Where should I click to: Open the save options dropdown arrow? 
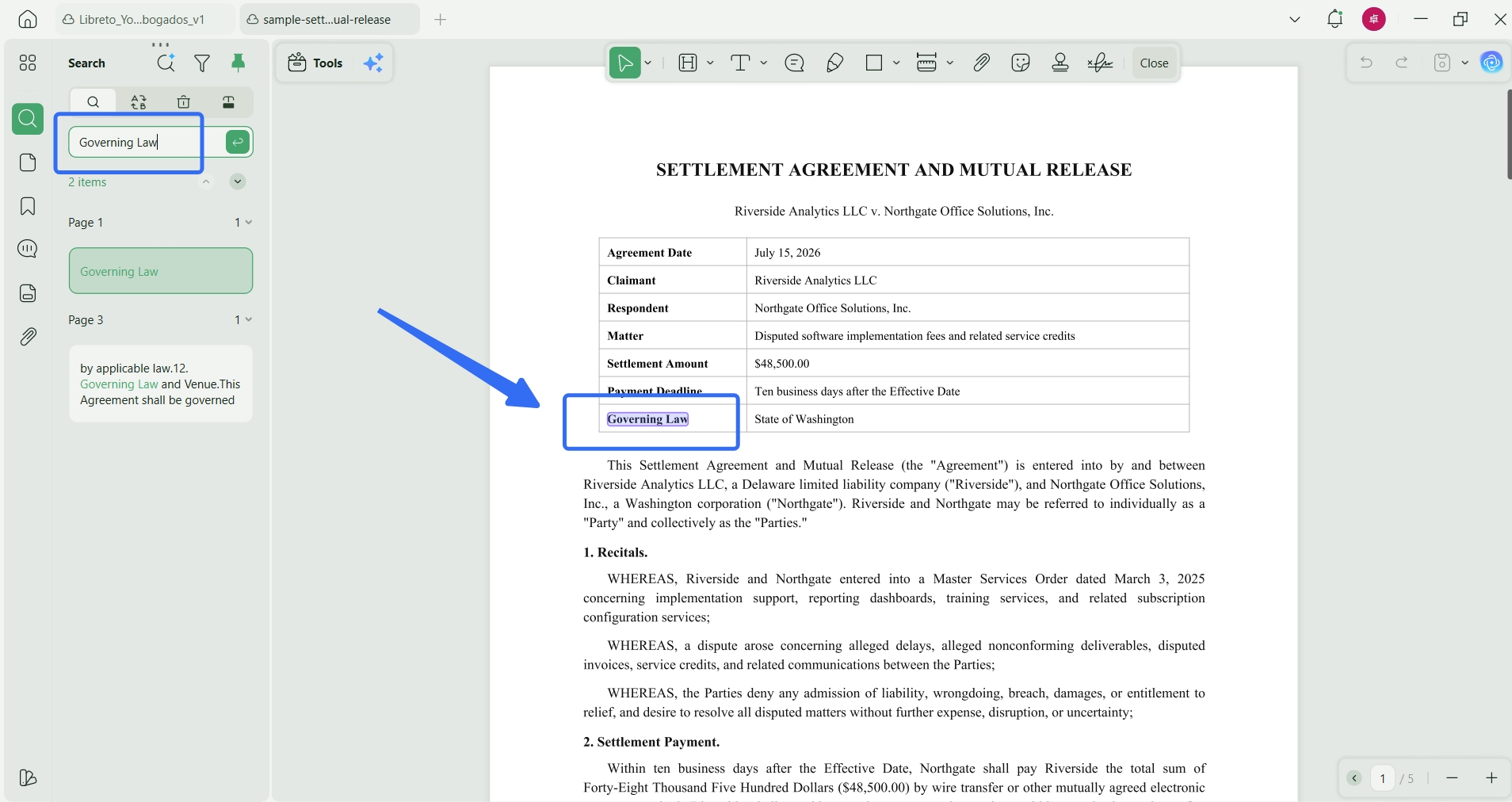tap(1465, 63)
